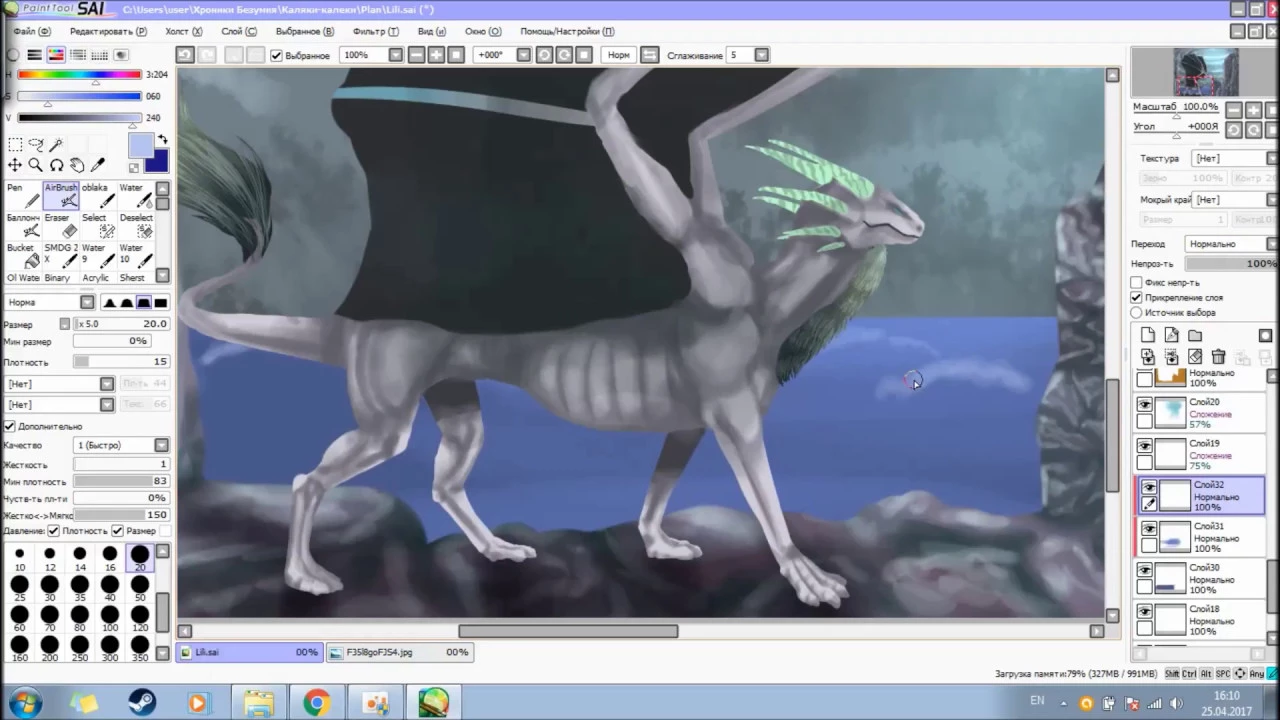
Task: Open the Слой menu
Action: [x=238, y=31]
